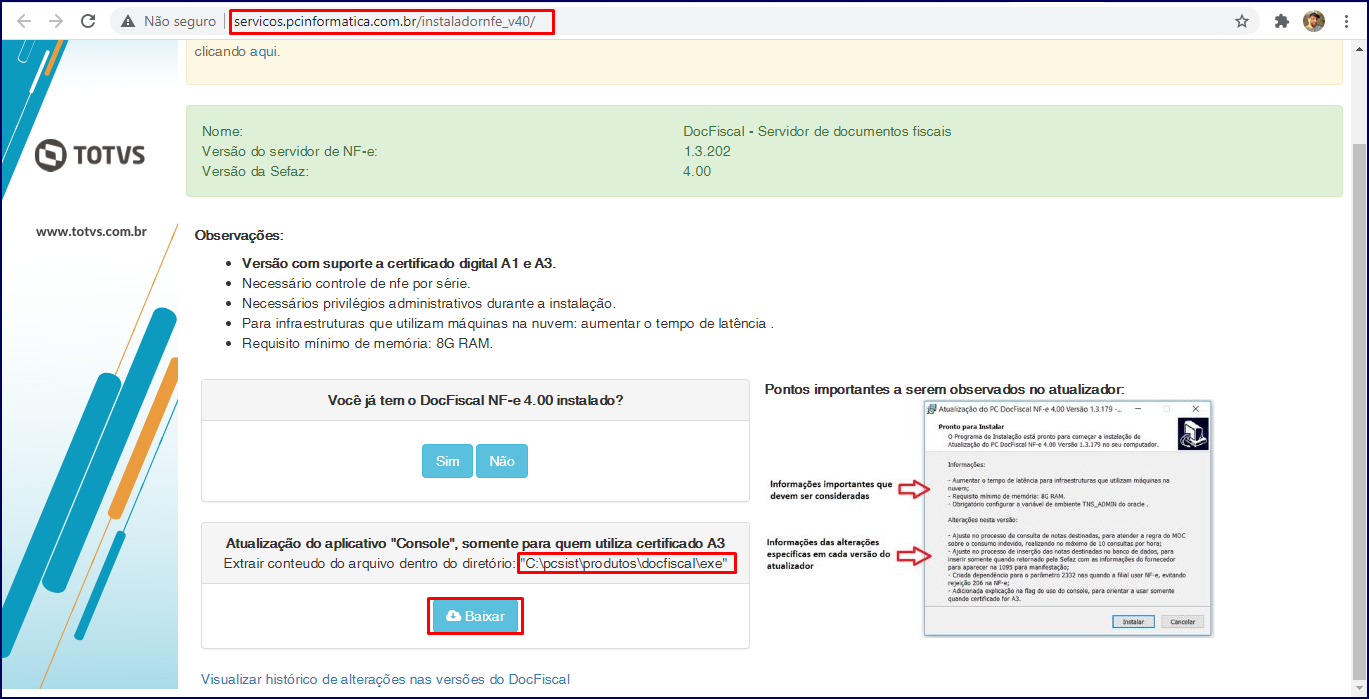The height and width of the screenshot is (699, 1369).
Task: Click the 'Não seguro' warning triangle icon
Action: point(128,21)
